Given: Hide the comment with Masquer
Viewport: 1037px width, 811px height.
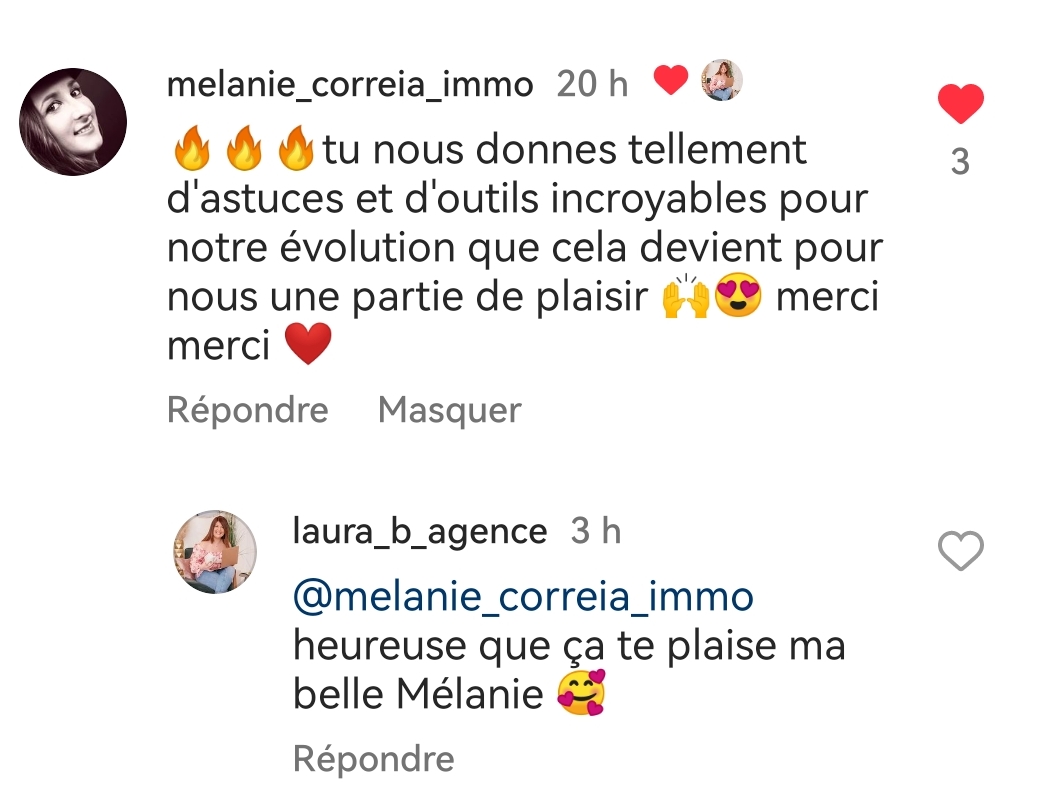Looking at the screenshot, I should (450, 410).
